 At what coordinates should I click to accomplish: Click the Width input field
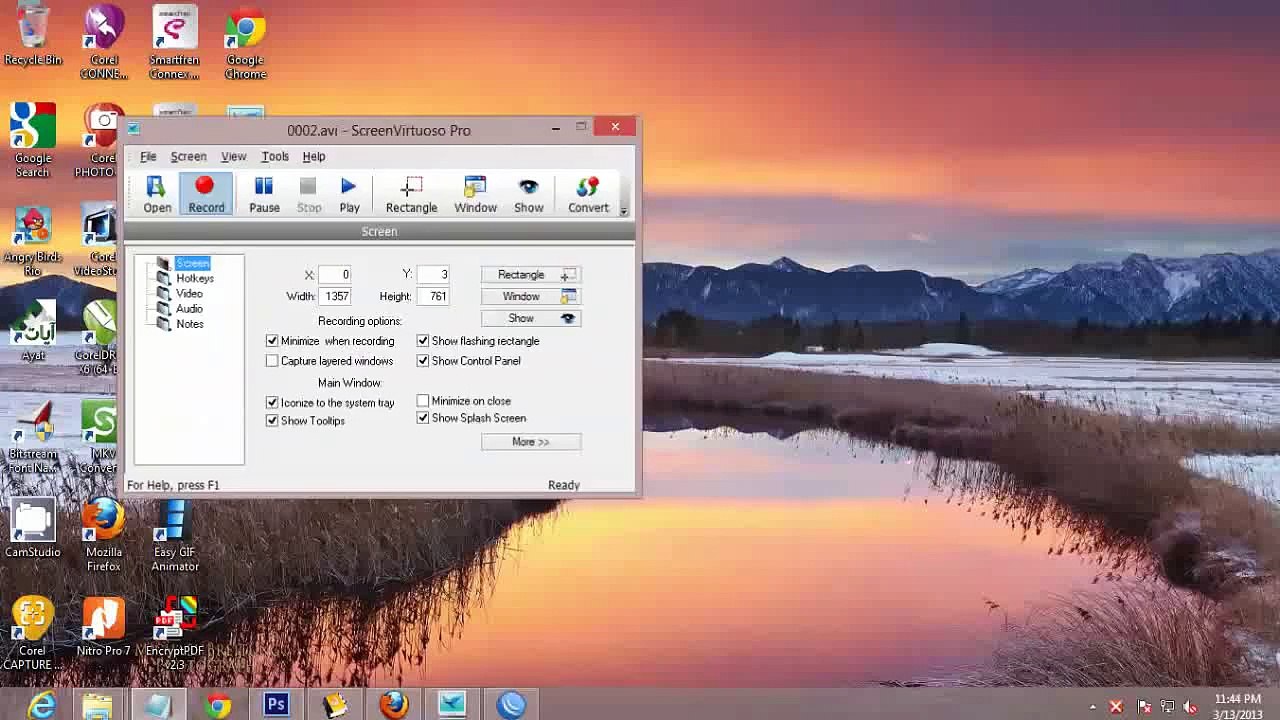[x=335, y=297]
